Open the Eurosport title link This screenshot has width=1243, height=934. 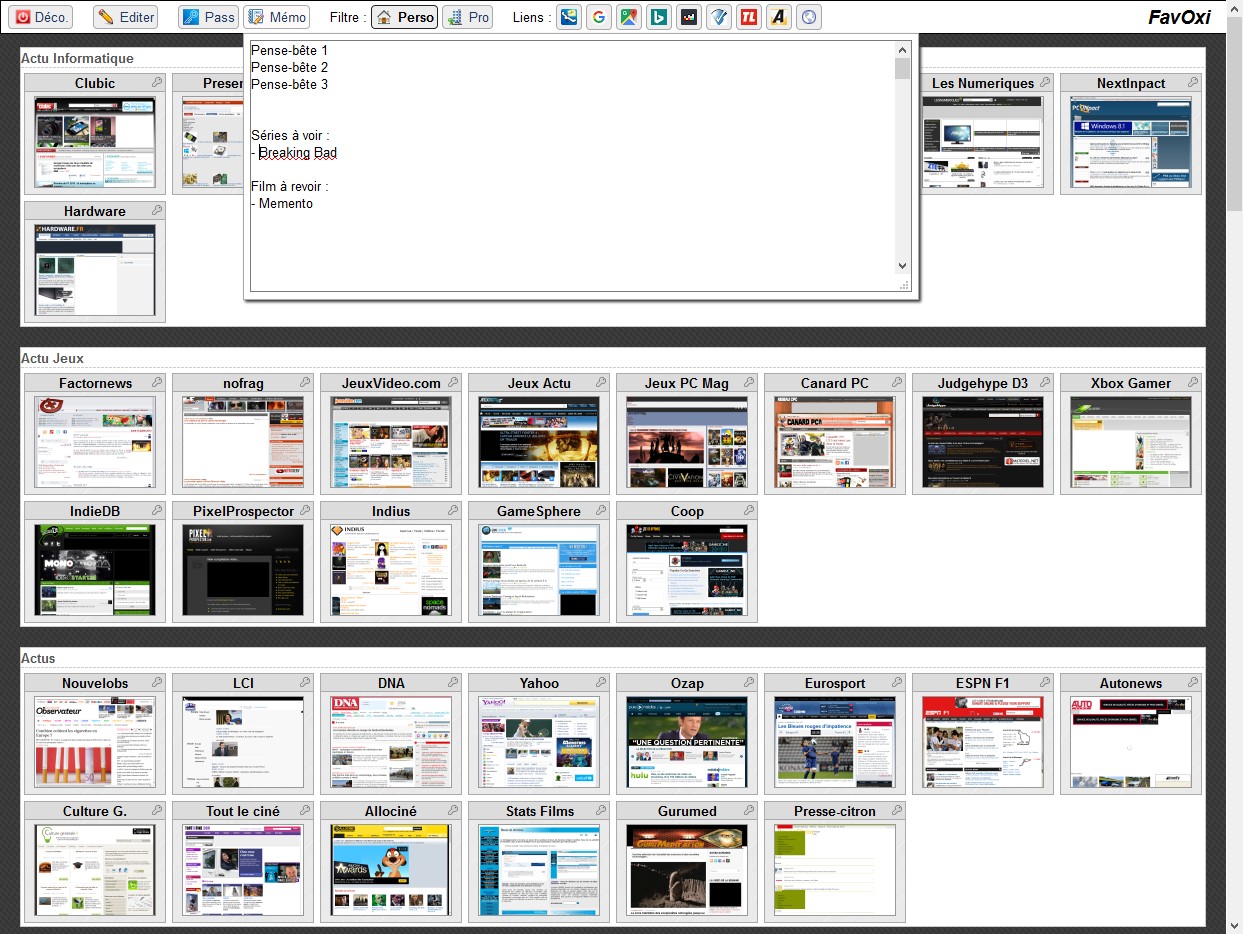point(835,683)
